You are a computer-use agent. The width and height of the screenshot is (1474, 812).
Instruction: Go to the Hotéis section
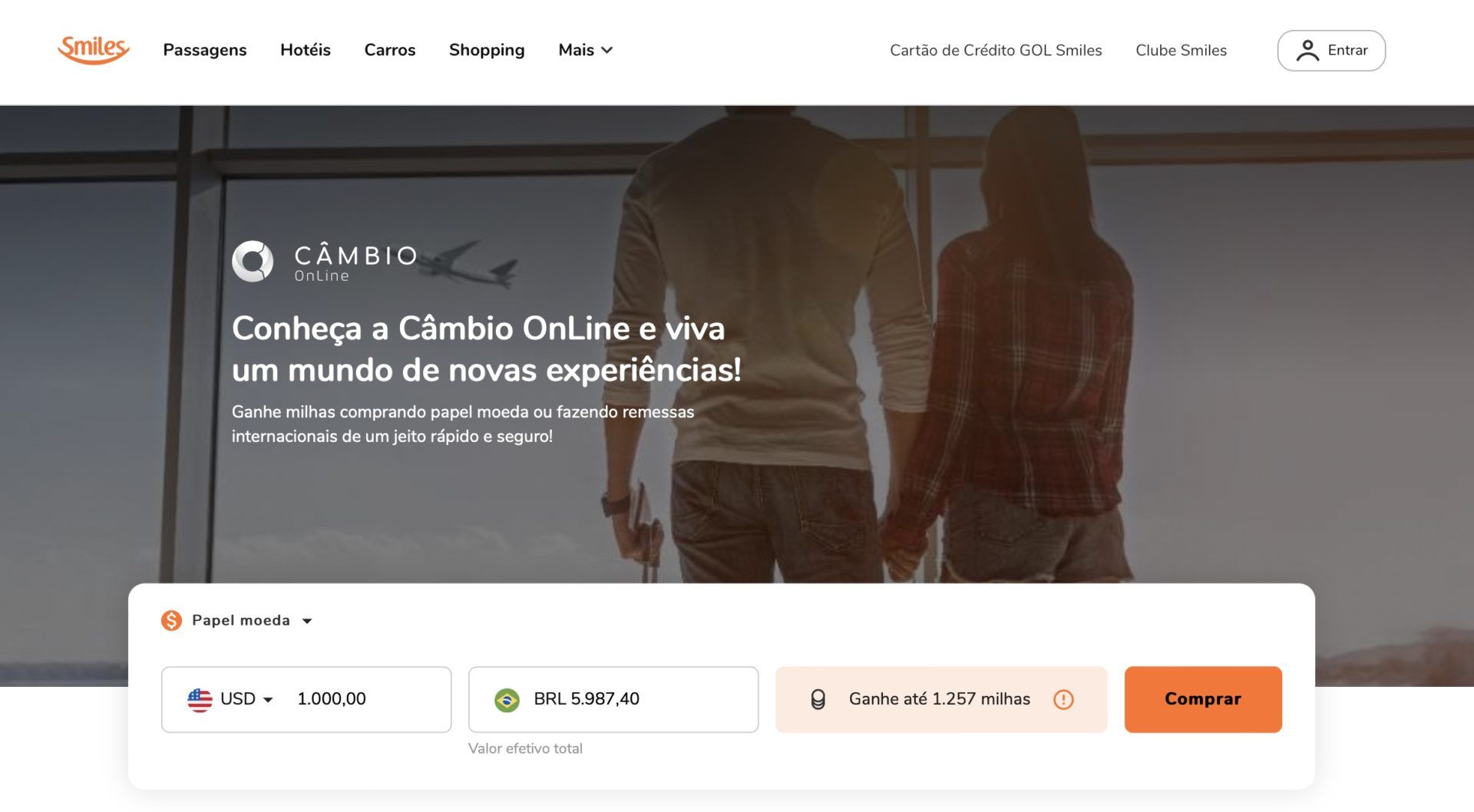tap(306, 51)
